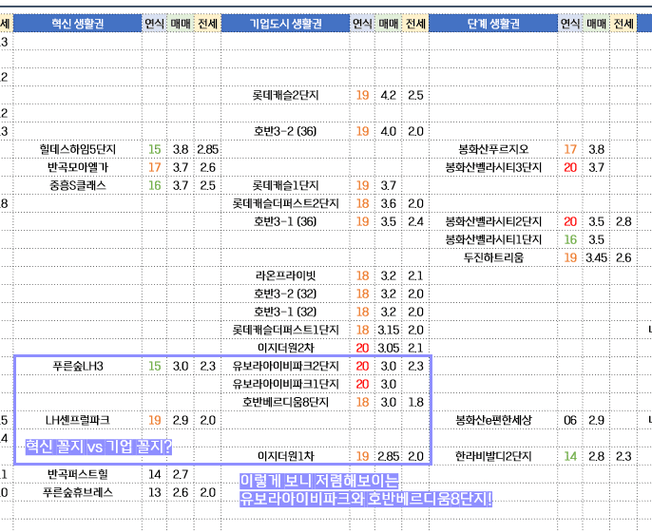Select the 봉화산벨라시티3단지 cell
Viewport: 652px width, 531px height.
[x=494, y=168]
